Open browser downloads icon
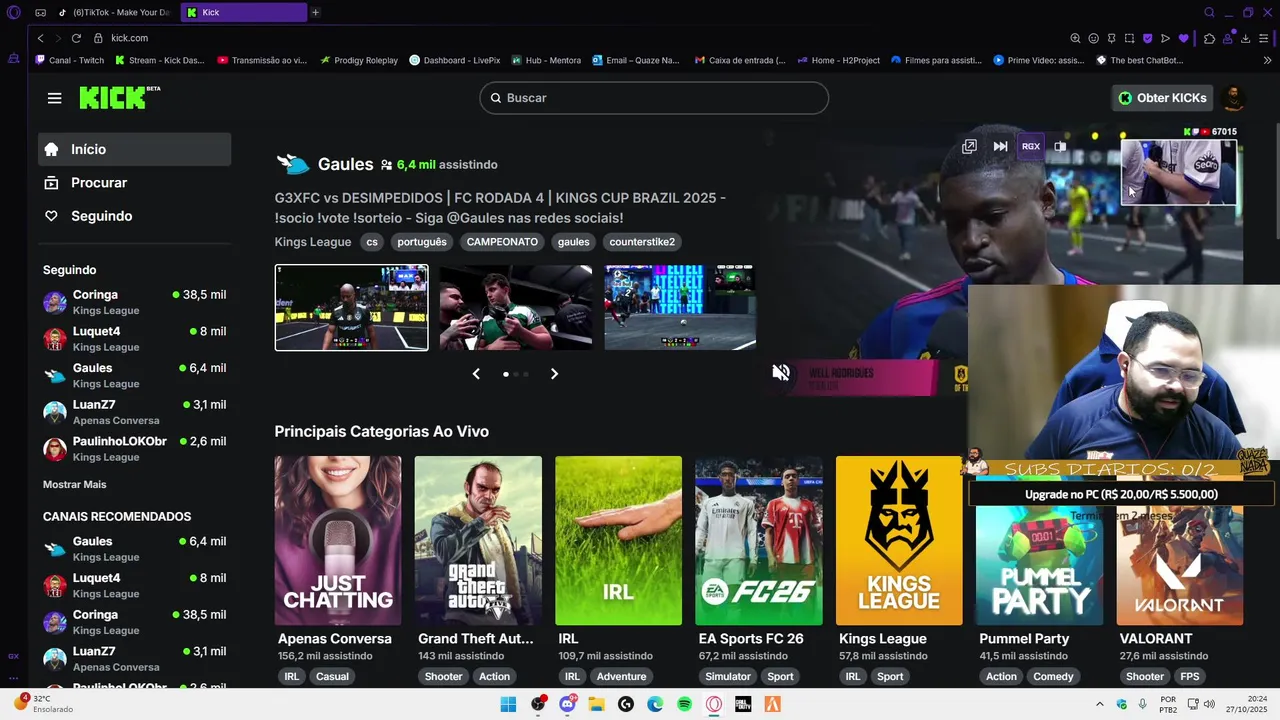 (x=1245, y=38)
